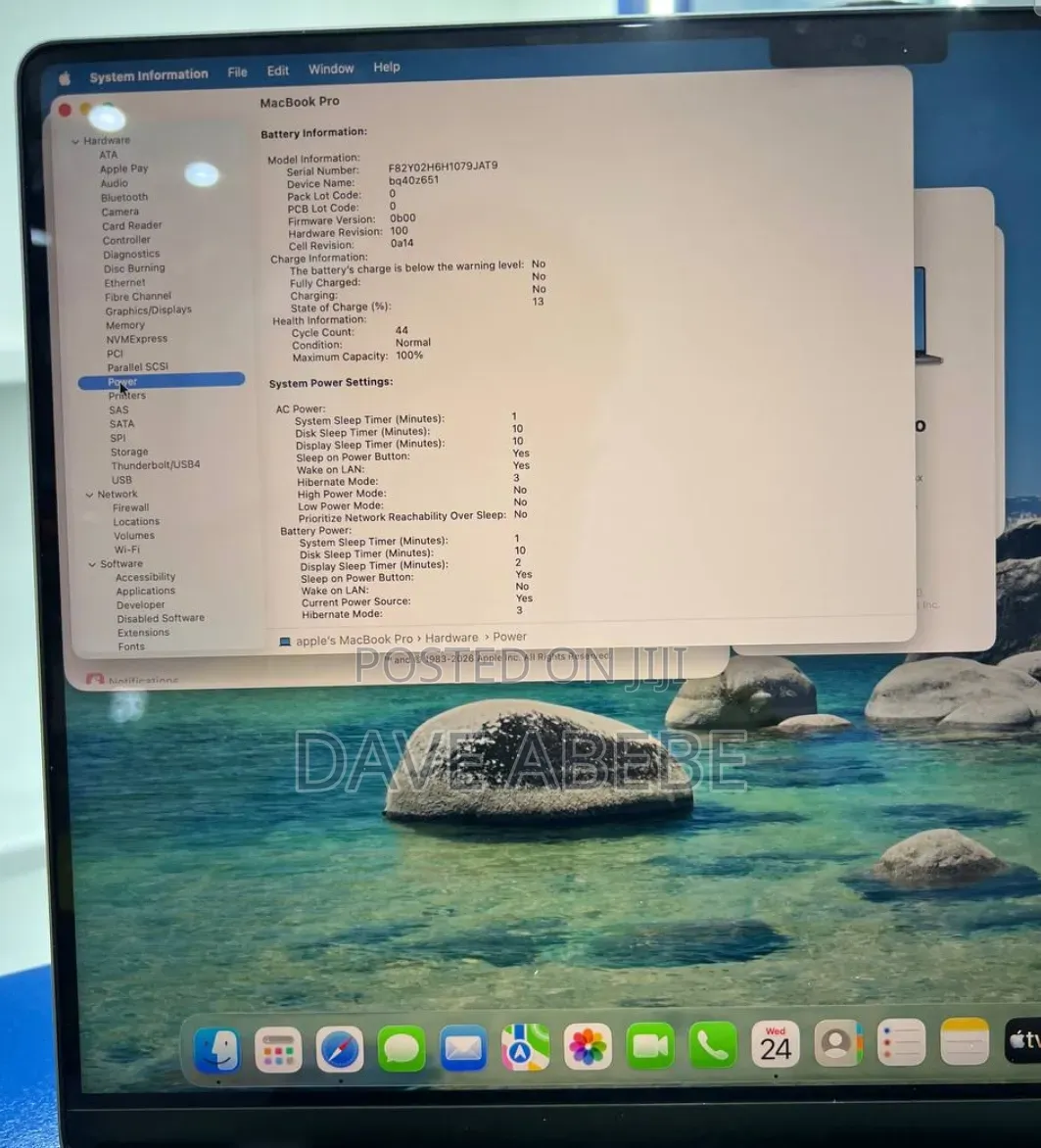Image resolution: width=1041 pixels, height=1148 pixels.
Task: Click the computer icon in the path bar
Action: pos(285,642)
